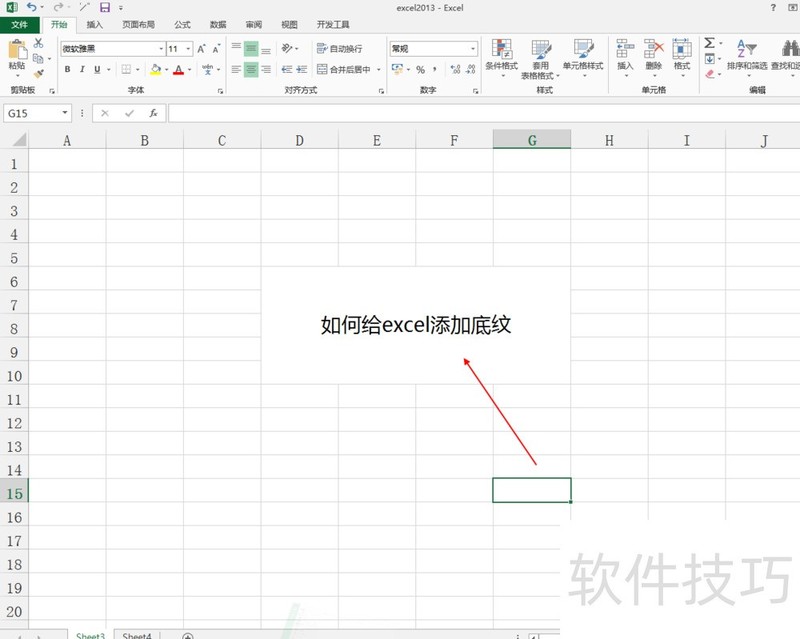Open Cell Styles
The image size is (800, 639).
coord(583,58)
